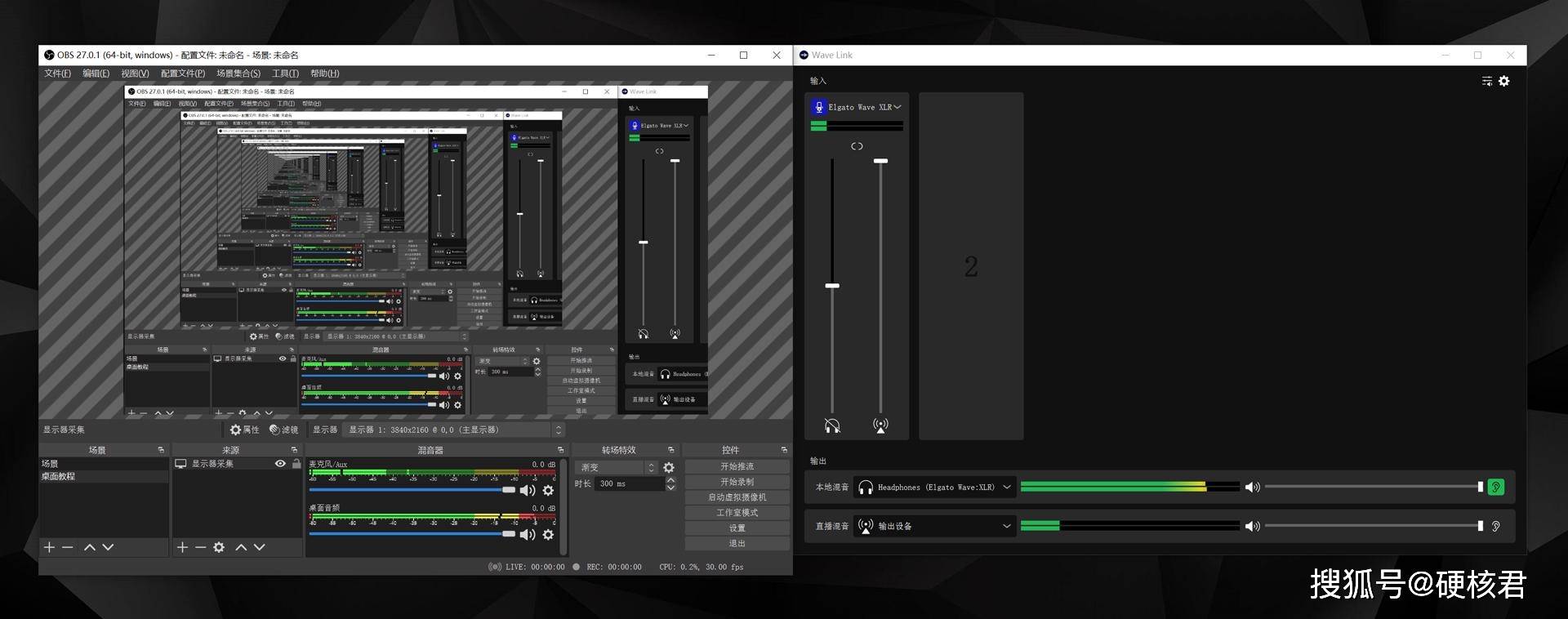Click 开始推流 to start streaming
Viewport: 1568px width, 619px height.
click(737, 466)
